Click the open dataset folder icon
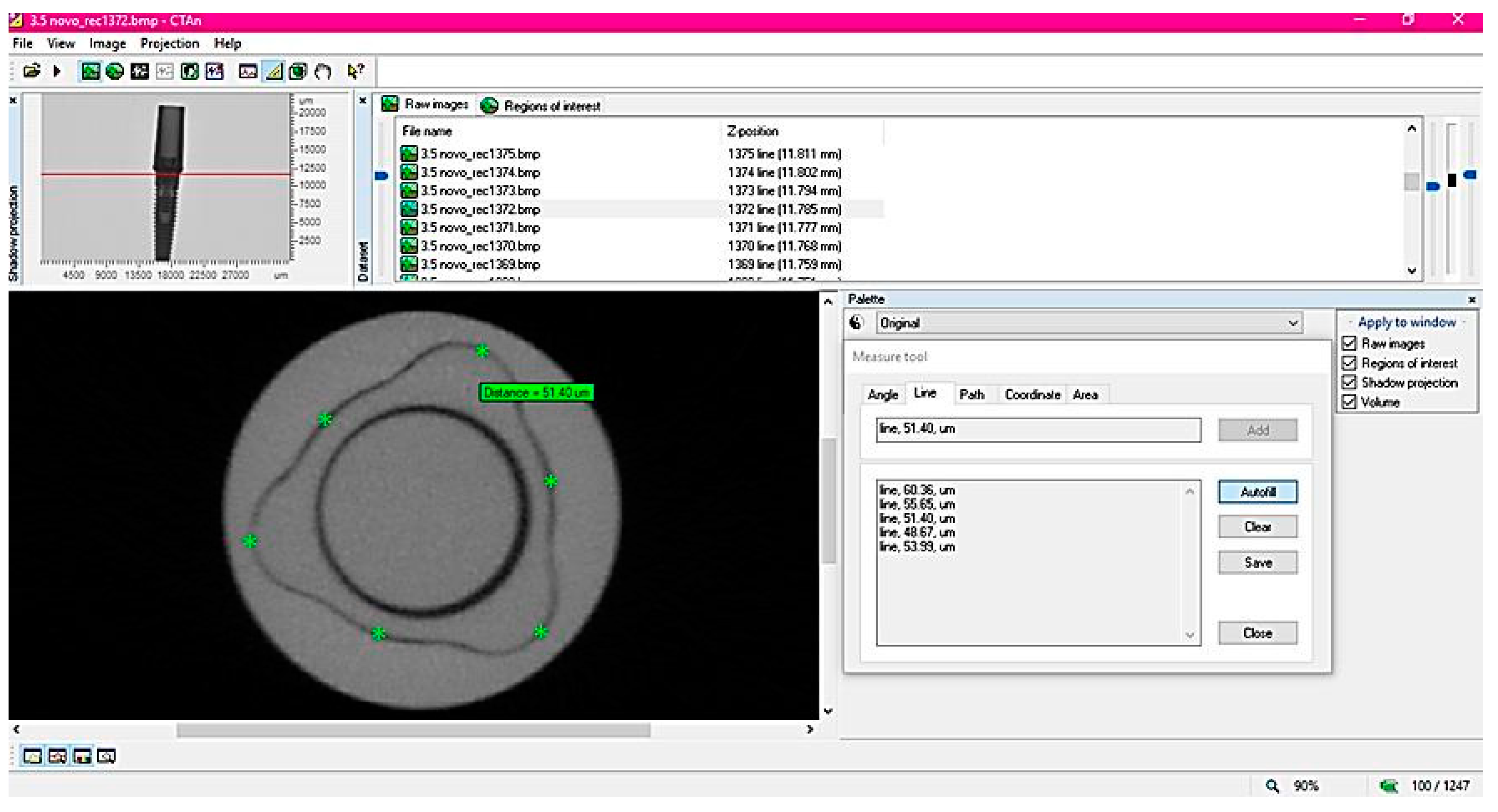The height and width of the screenshot is (812, 1498). [x=31, y=72]
